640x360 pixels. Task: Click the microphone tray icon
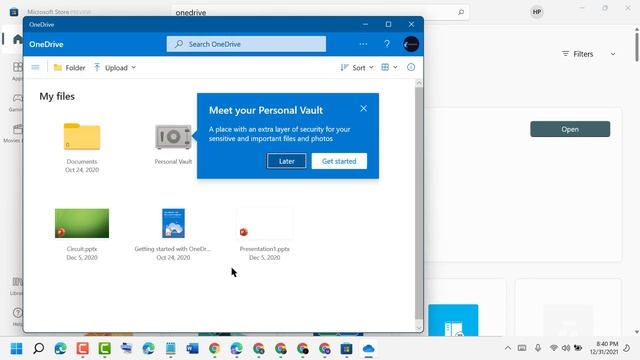[538, 348]
